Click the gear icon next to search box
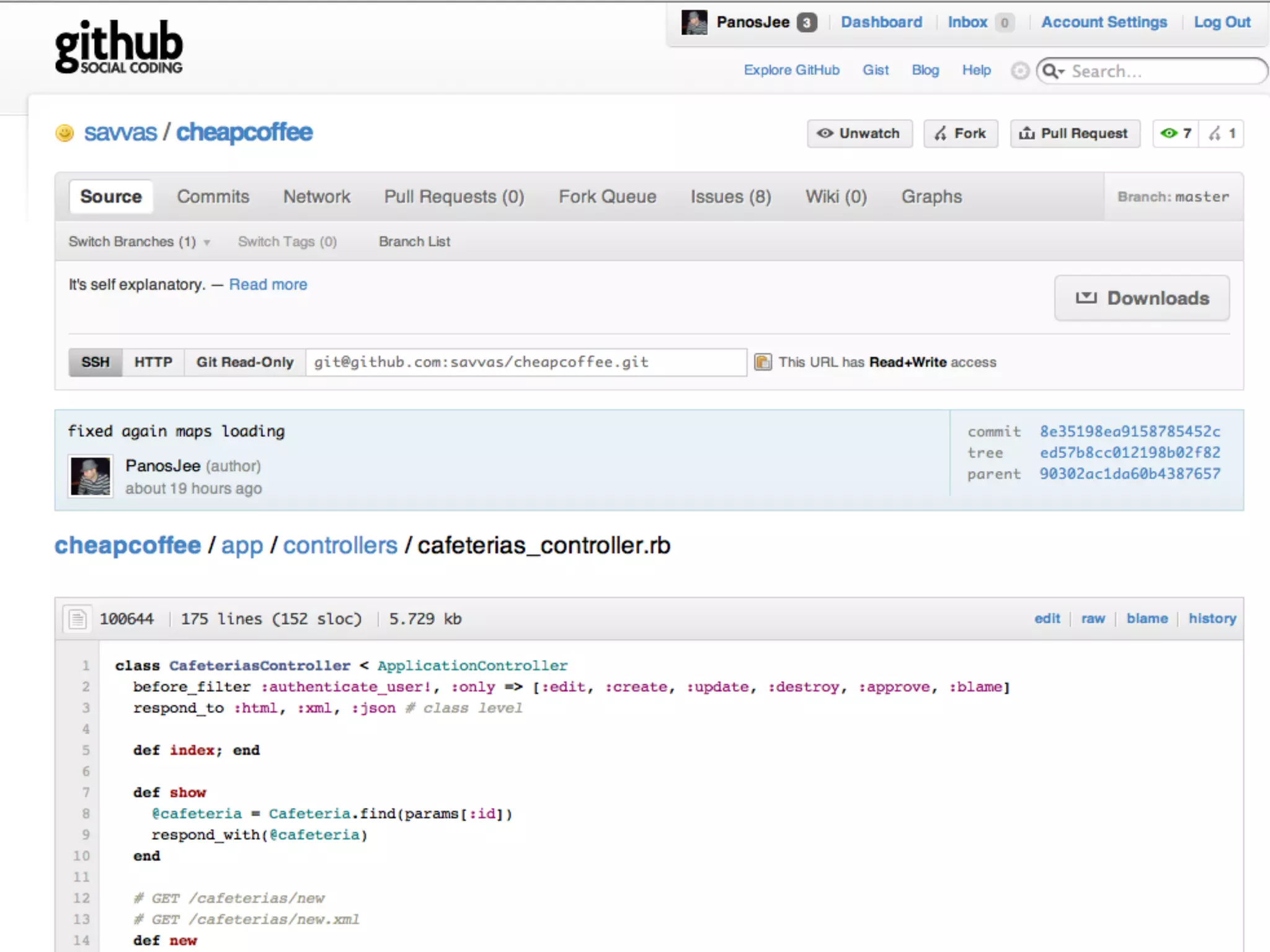The height and width of the screenshot is (952, 1270). (1019, 71)
